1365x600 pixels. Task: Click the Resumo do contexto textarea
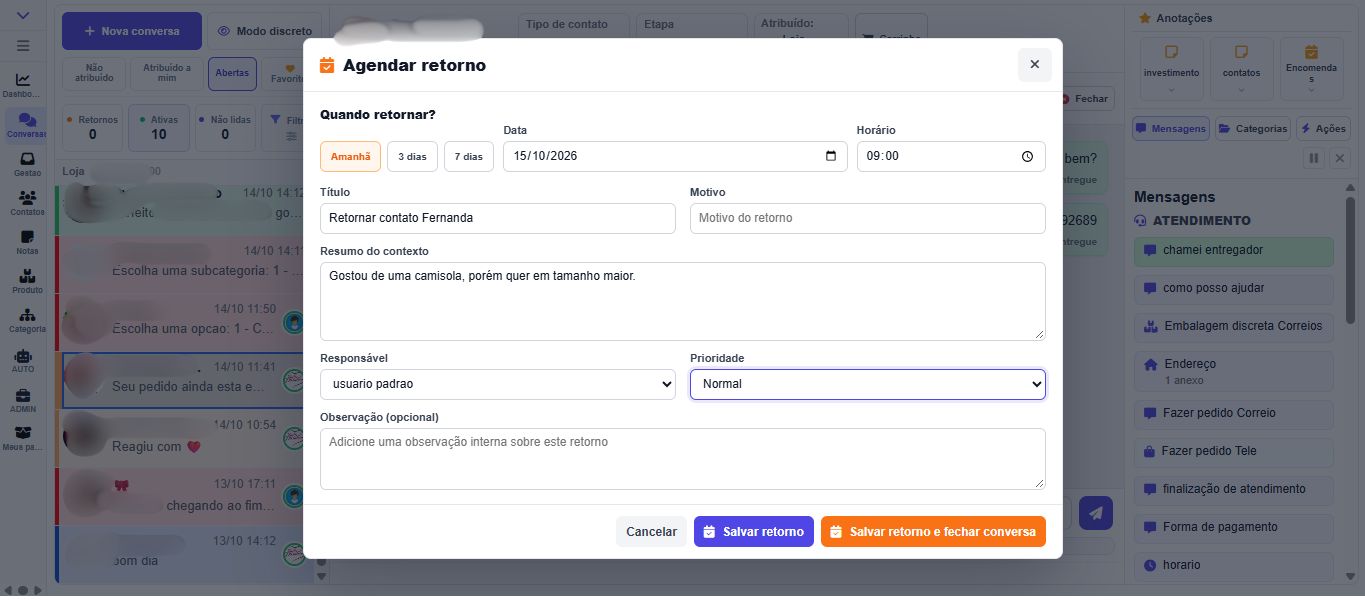[683, 301]
